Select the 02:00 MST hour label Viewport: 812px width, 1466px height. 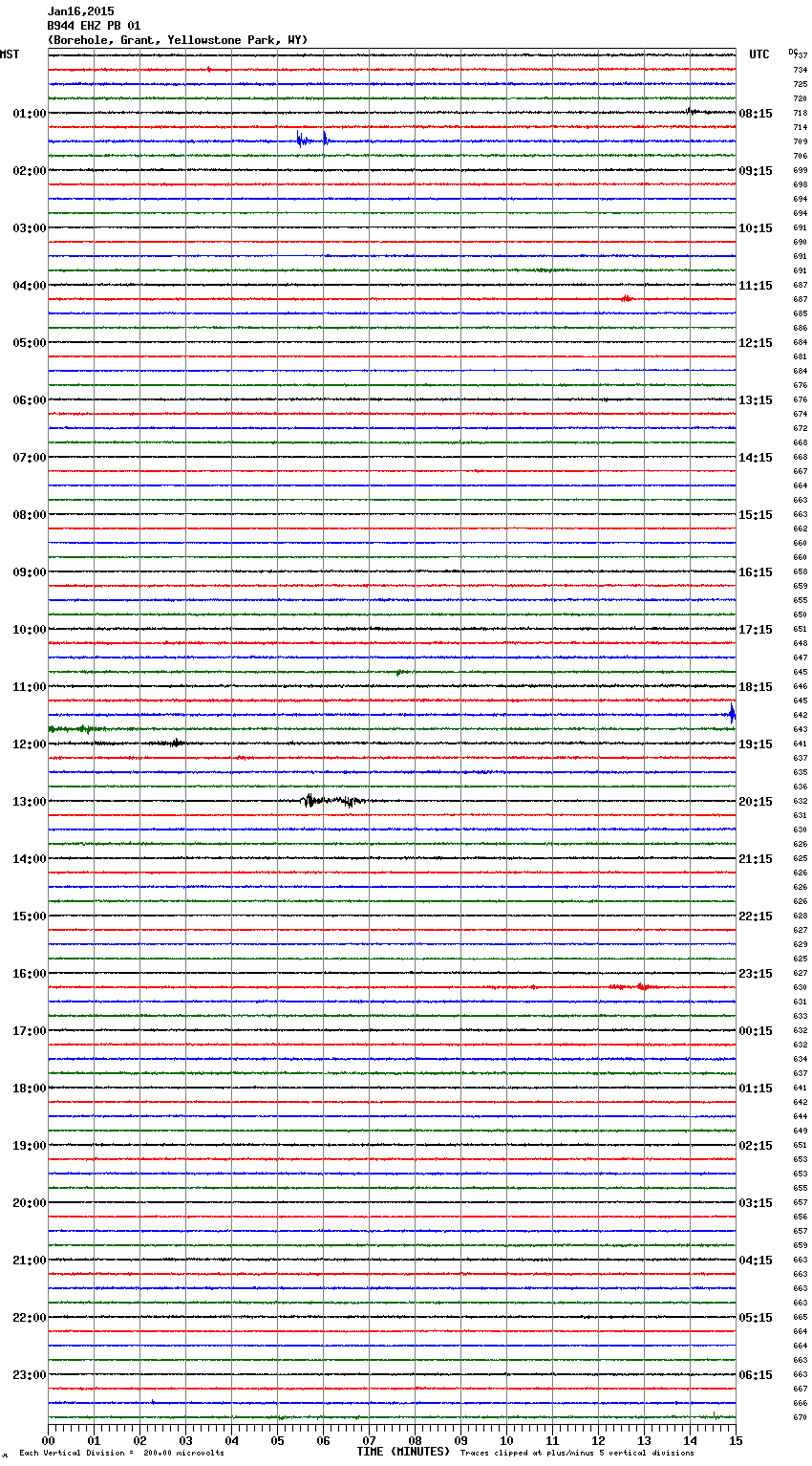(x=30, y=171)
